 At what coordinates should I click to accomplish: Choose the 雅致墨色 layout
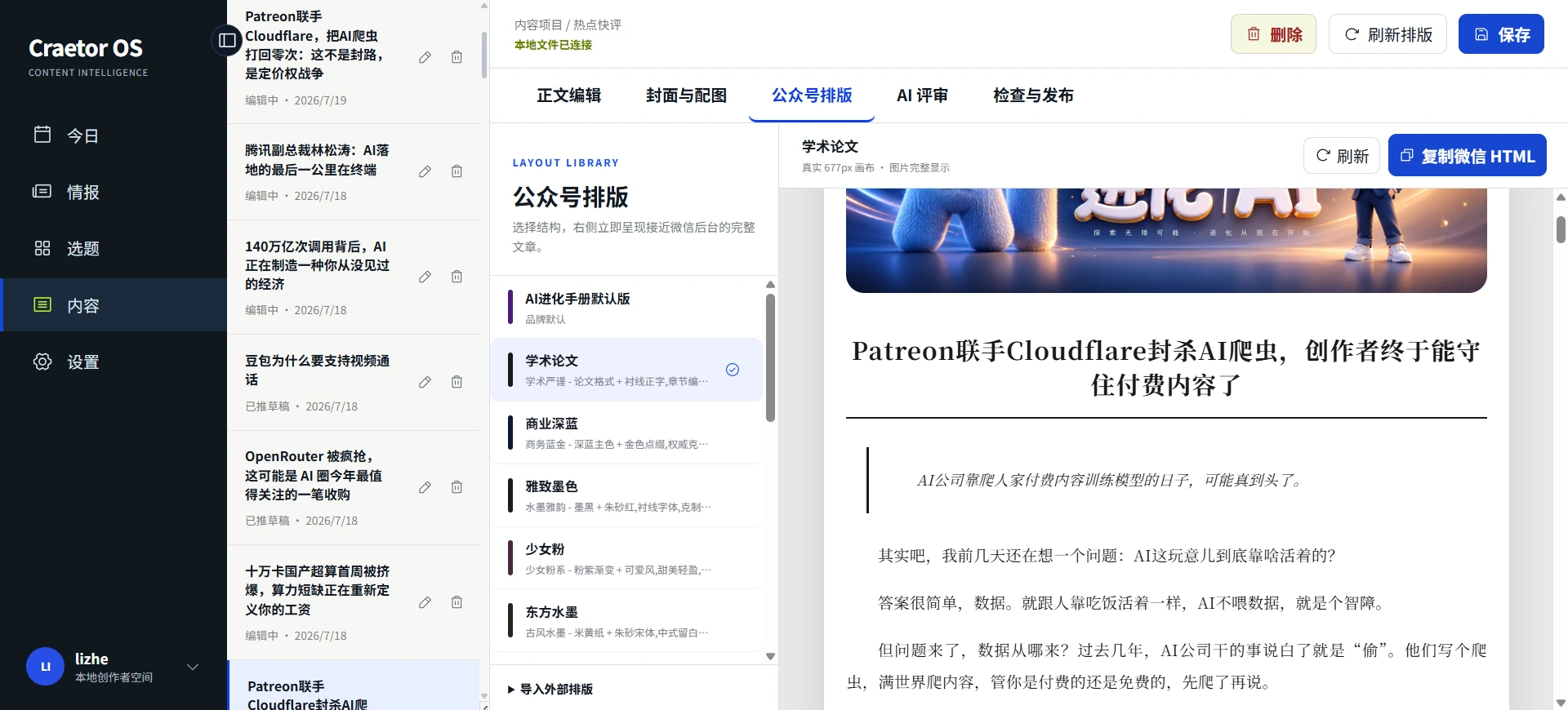(626, 495)
